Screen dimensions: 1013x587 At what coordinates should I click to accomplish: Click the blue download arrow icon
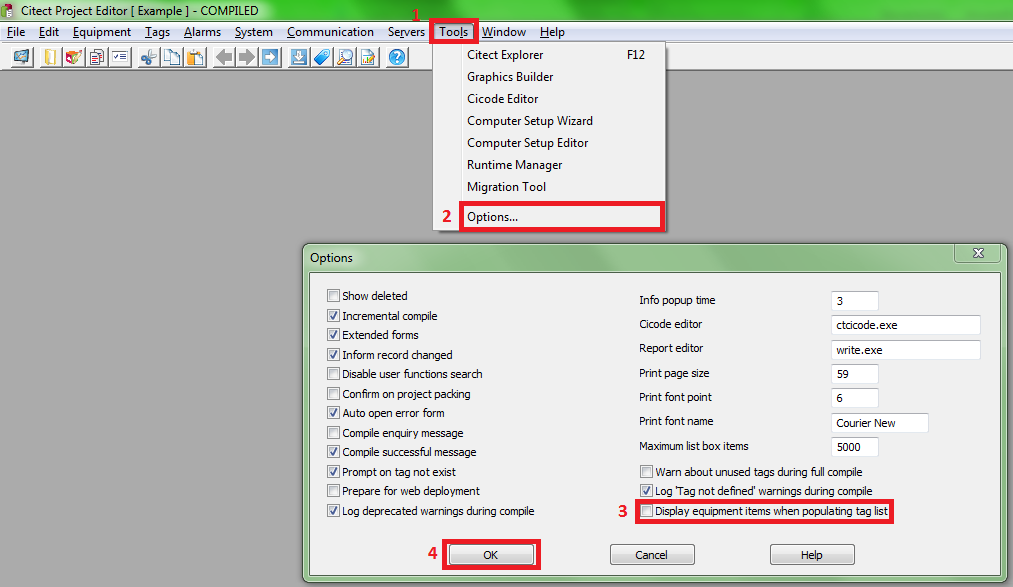coord(298,57)
